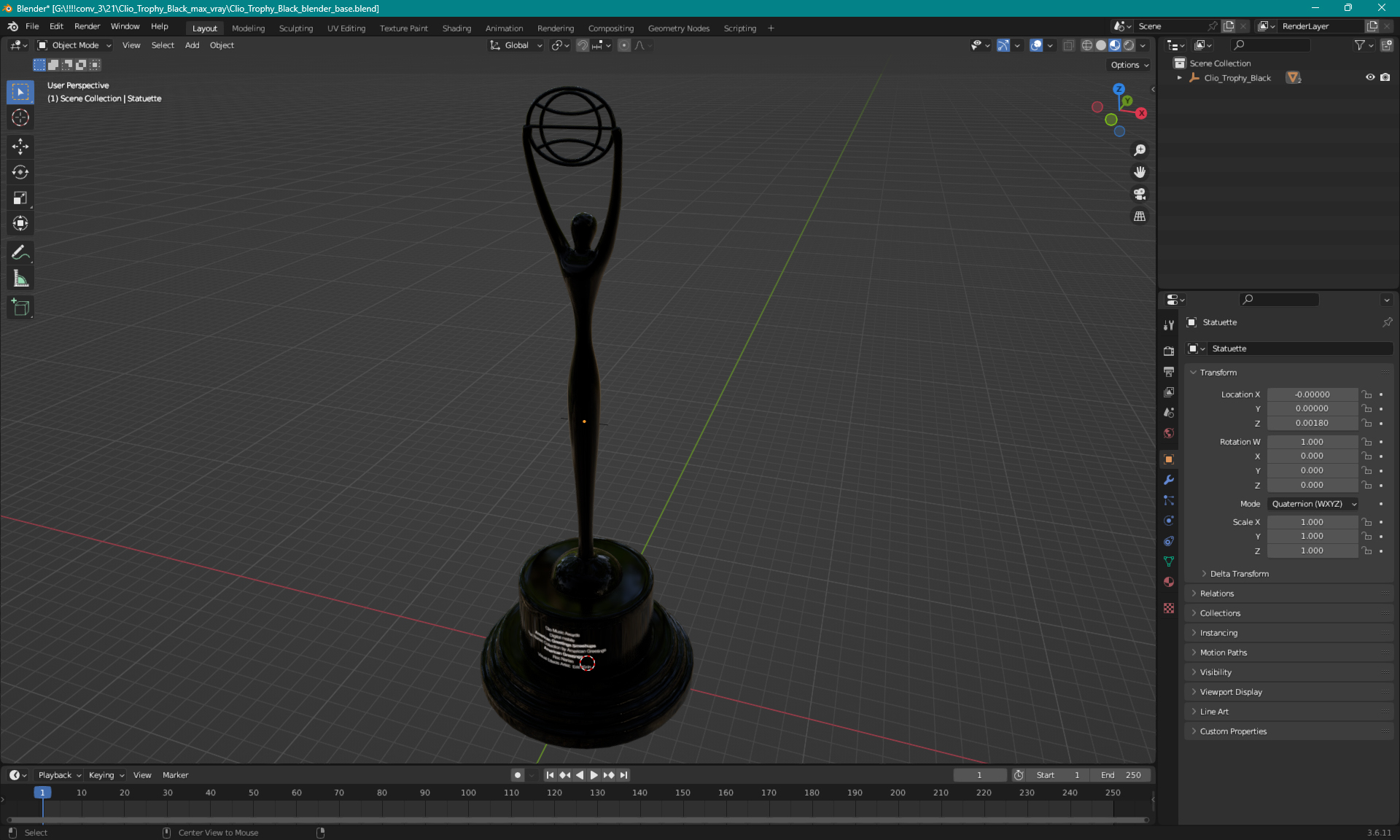Click the zoom viewport magnifier icon
1400x840 pixels.
click(x=1140, y=150)
